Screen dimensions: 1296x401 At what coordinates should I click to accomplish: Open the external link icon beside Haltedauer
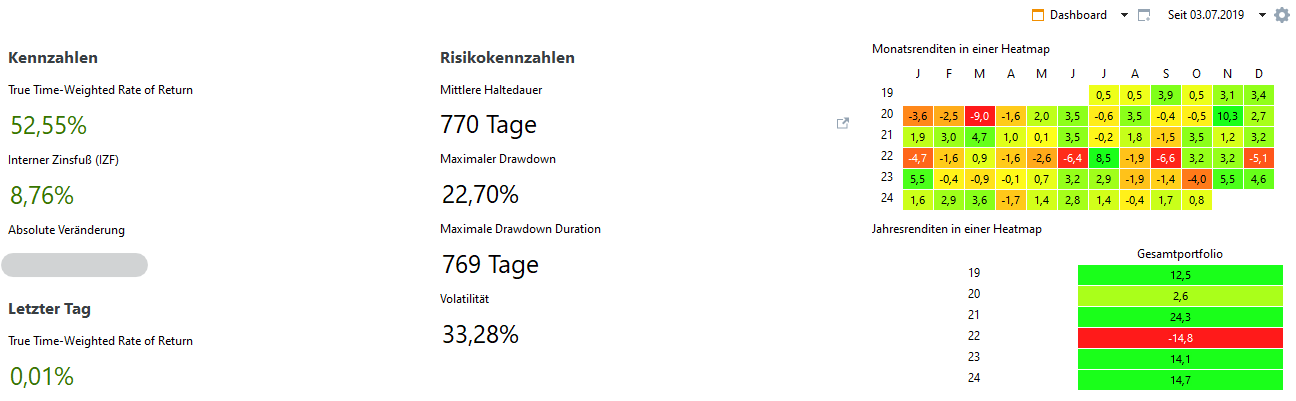point(842,124)
